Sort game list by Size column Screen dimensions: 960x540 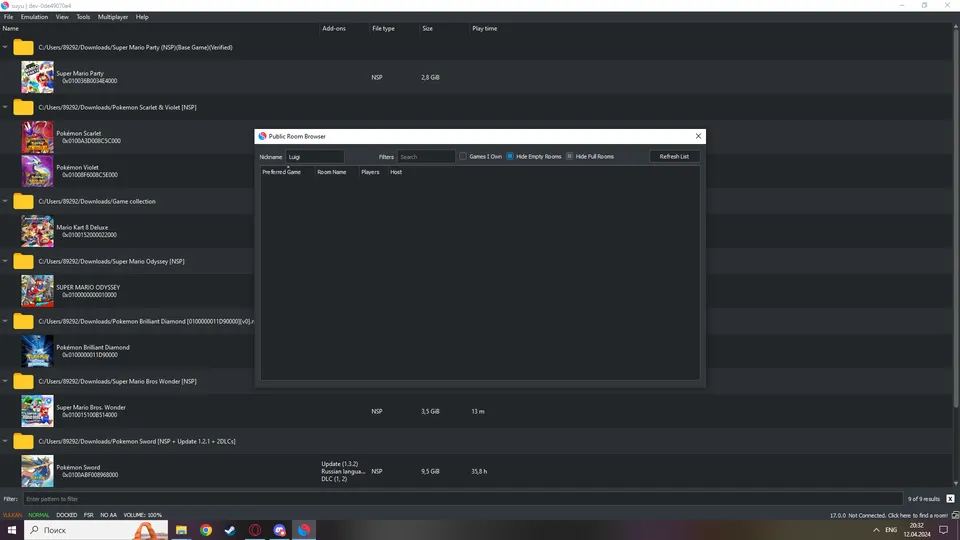tap(427, 28)
